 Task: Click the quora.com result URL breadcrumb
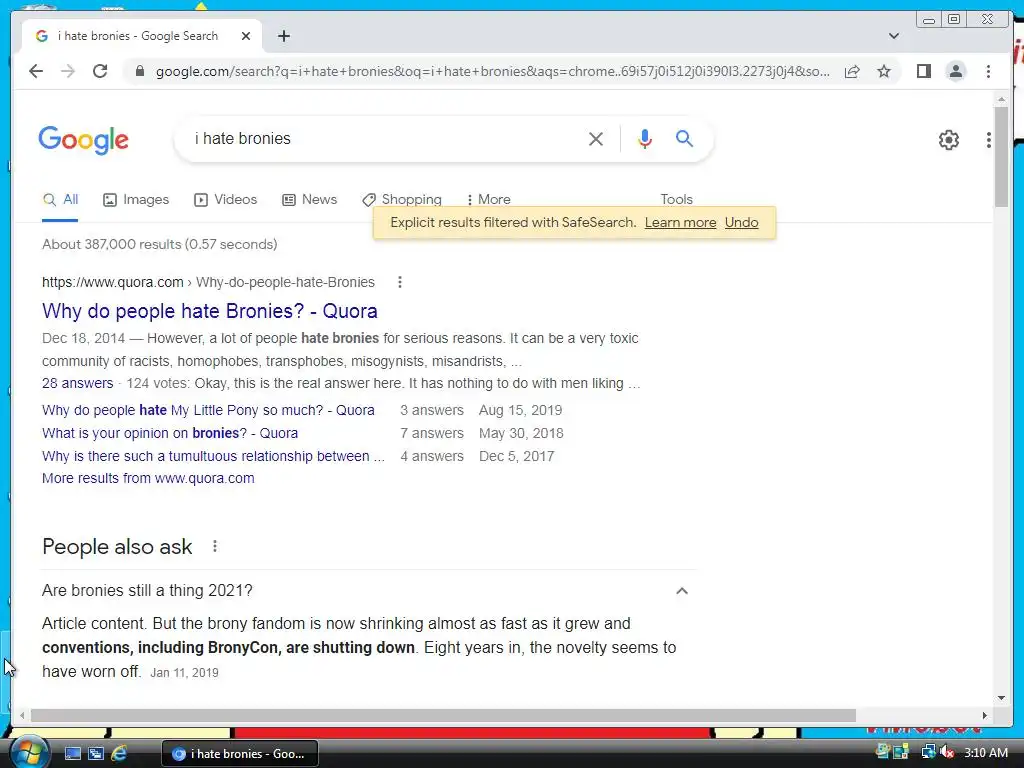208,282
